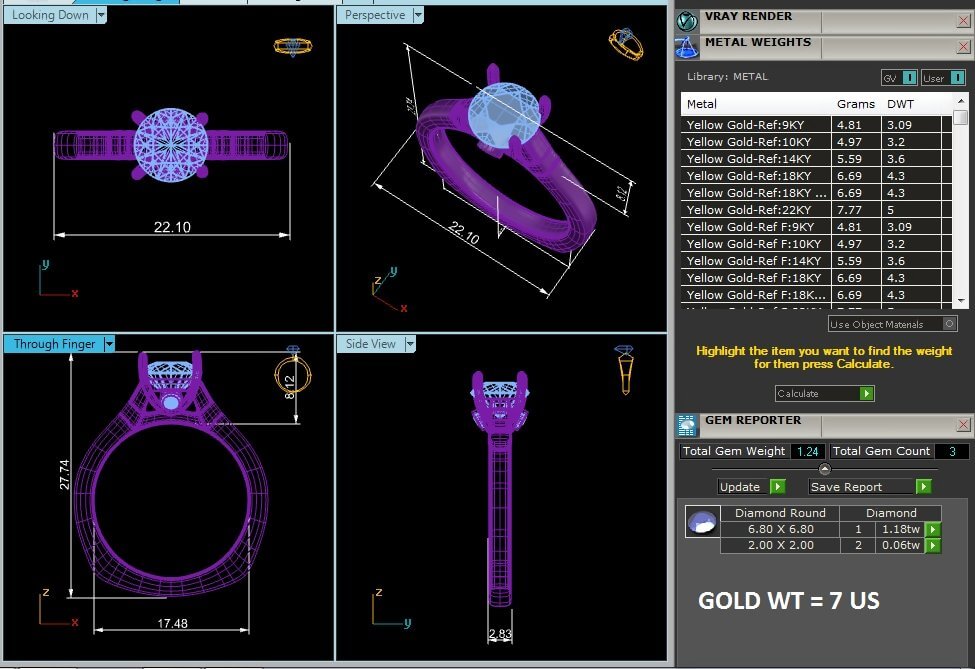Toggle the GV library switch
The width and height of the screenshot is (975, 669).
tap(909, 78)
